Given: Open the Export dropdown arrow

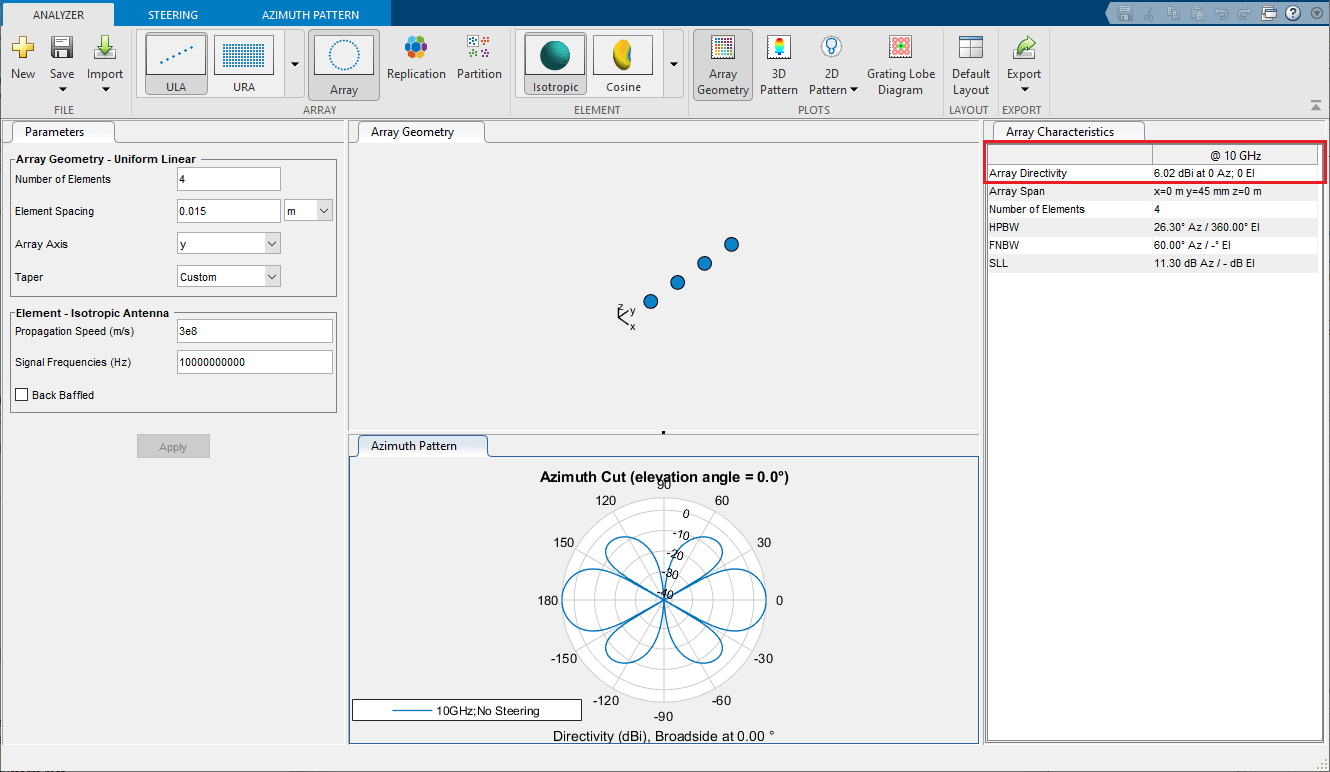Looking at the screenshot, I should [x=1024, y=89].
